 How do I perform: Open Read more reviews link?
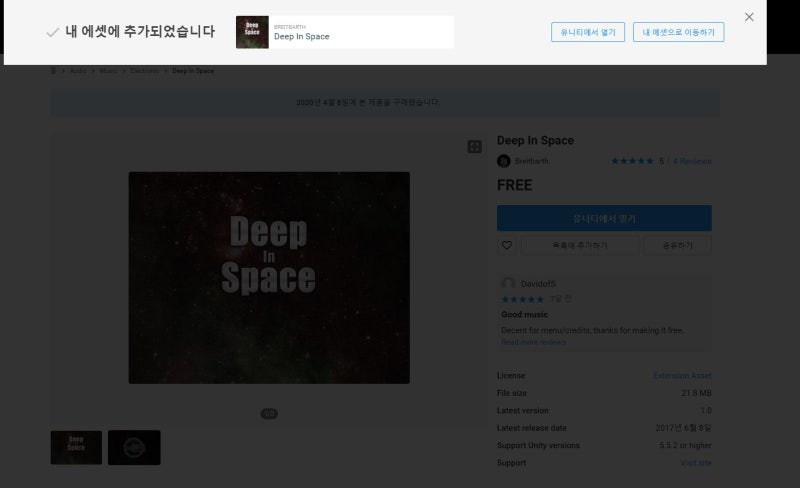click(533, 342)
